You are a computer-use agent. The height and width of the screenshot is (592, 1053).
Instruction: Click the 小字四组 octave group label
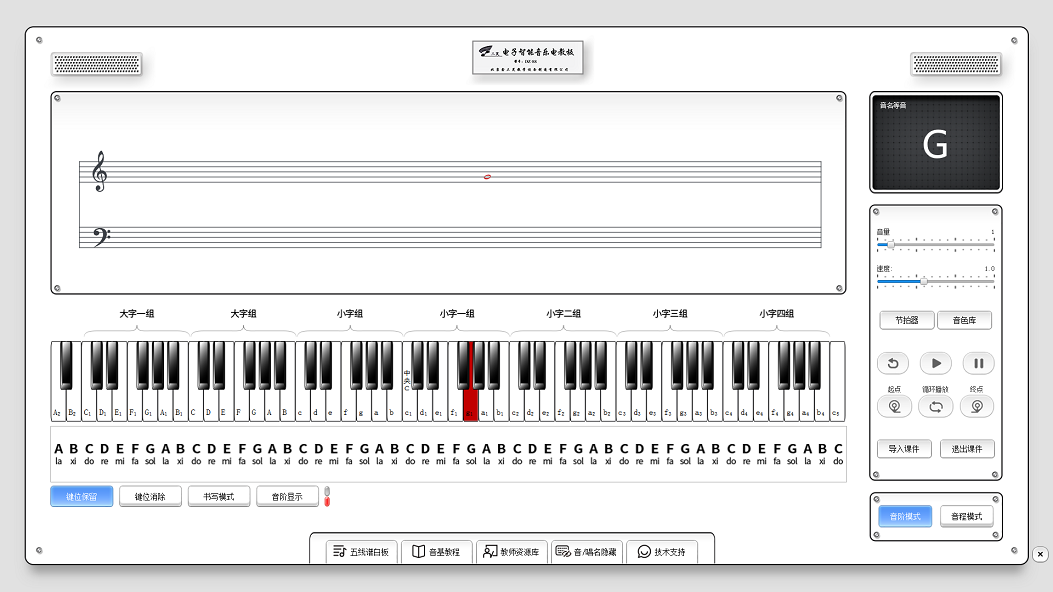coord(777,313)
